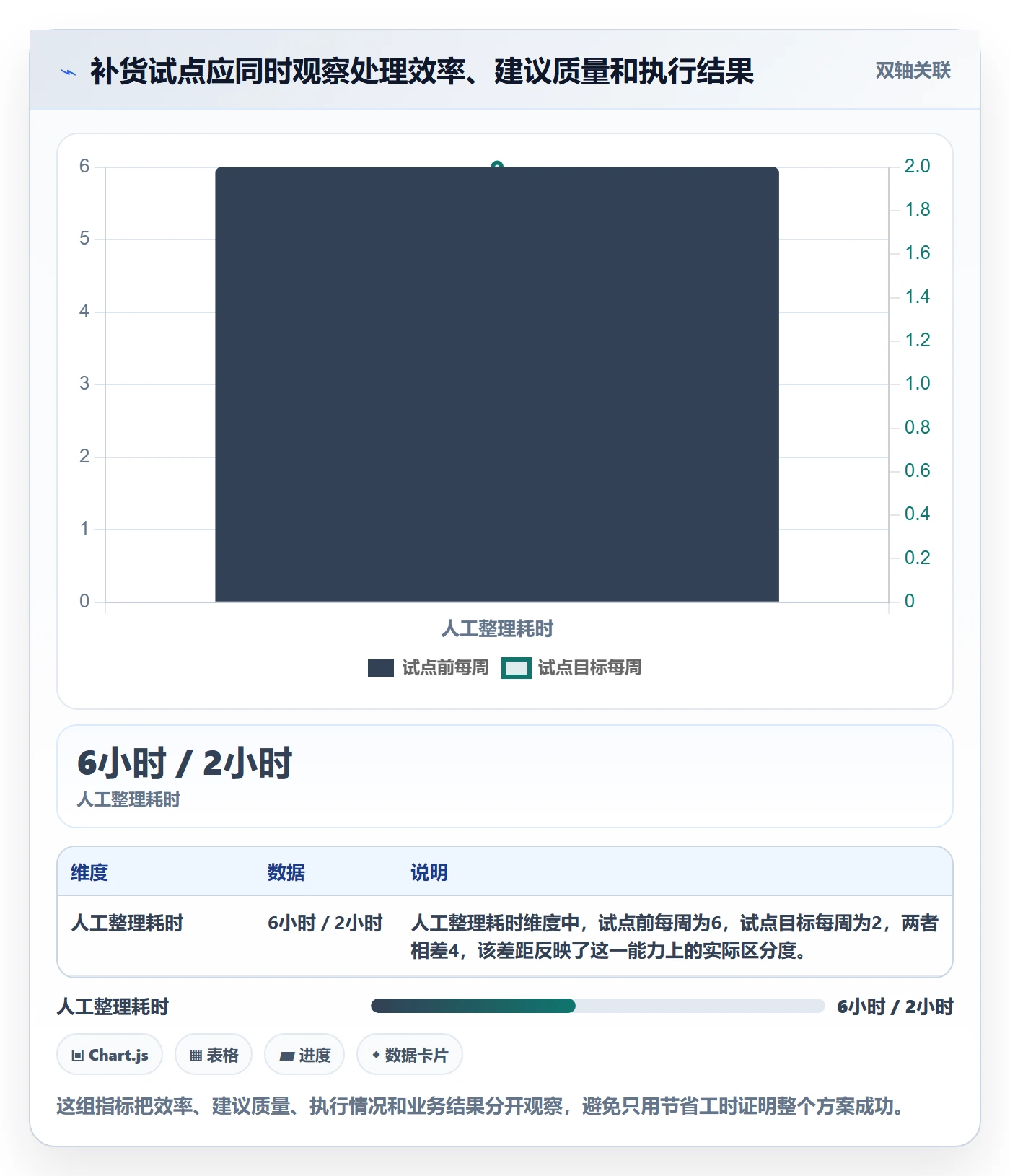Click the 6小时 / 2小时 data card value

(185, 763)
